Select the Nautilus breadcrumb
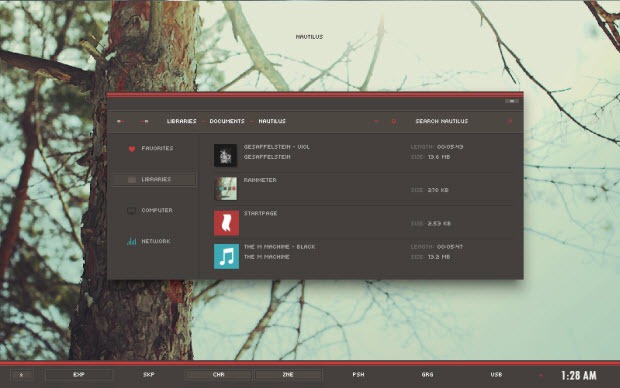Image resolution: width=620 pixels, height=388 pixels. (x=272, y=121)
